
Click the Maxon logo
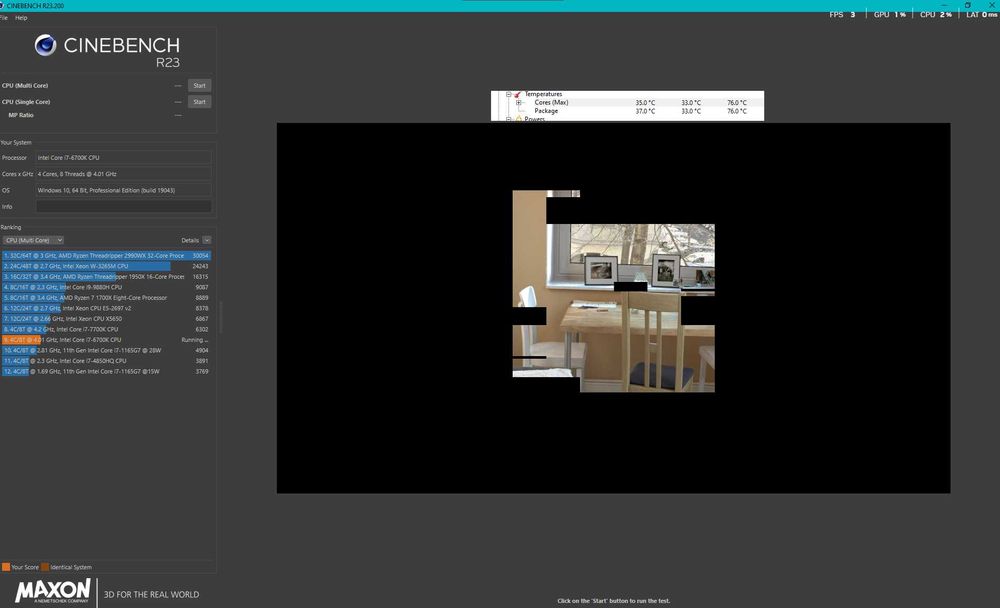(53, 591)
